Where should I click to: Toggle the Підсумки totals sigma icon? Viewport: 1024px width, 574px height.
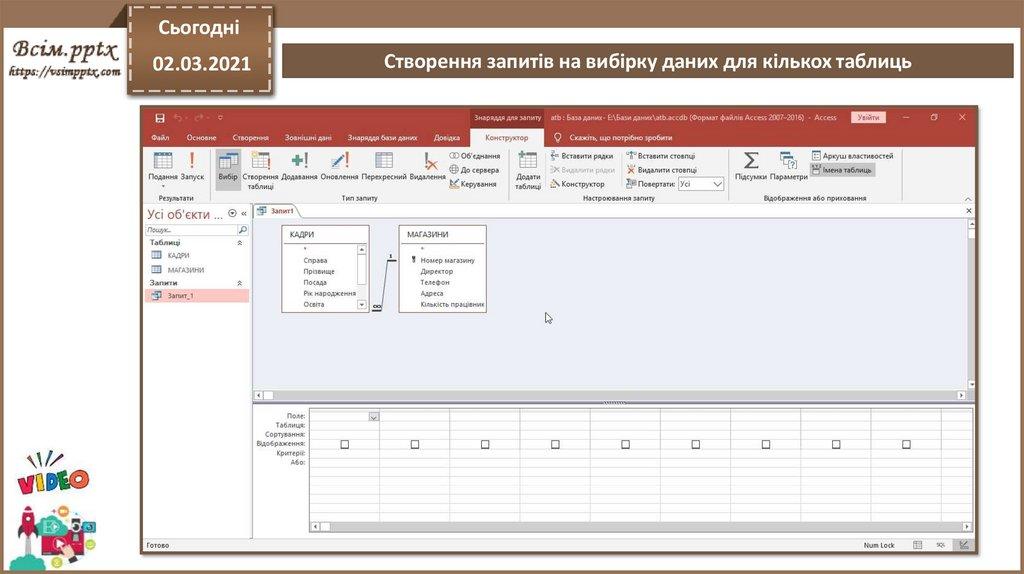click(750, 163)
